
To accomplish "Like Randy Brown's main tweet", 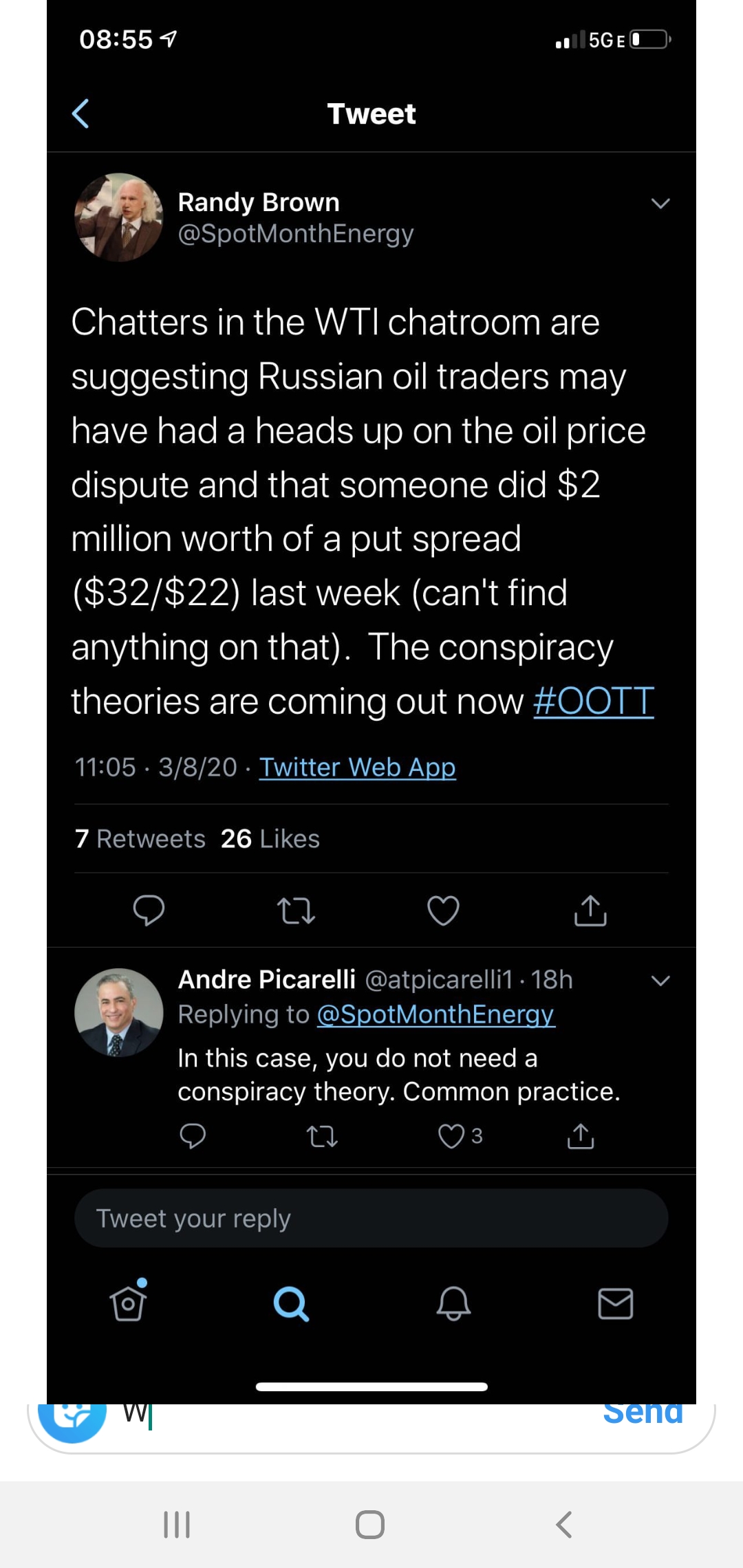I will [x=443, y=911].
